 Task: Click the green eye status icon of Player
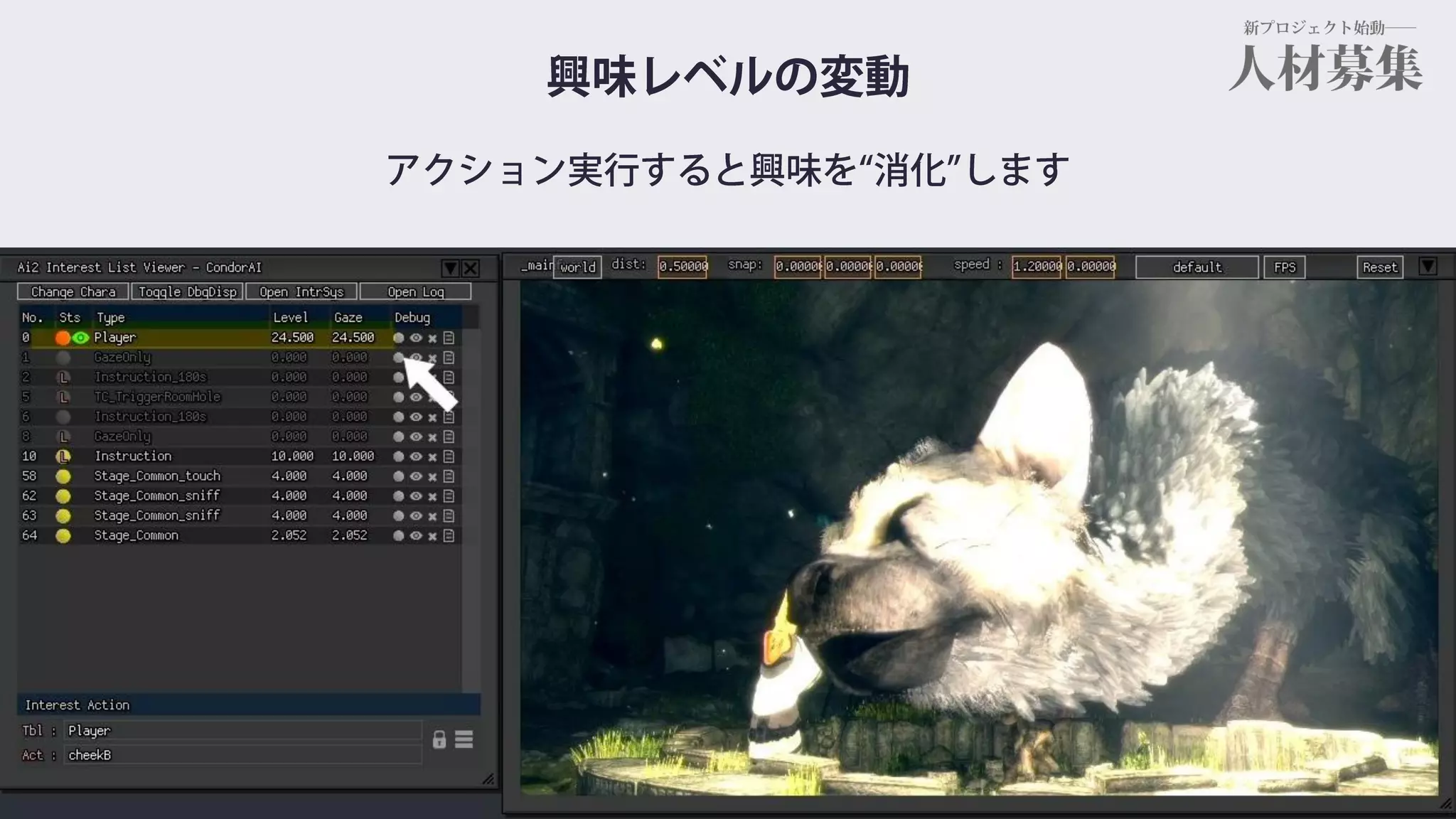pos(81,338)
